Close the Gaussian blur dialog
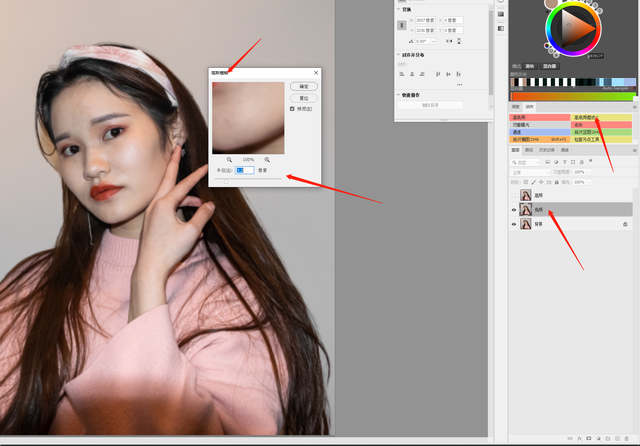This screenshot has width=640, height=446. 316,73
